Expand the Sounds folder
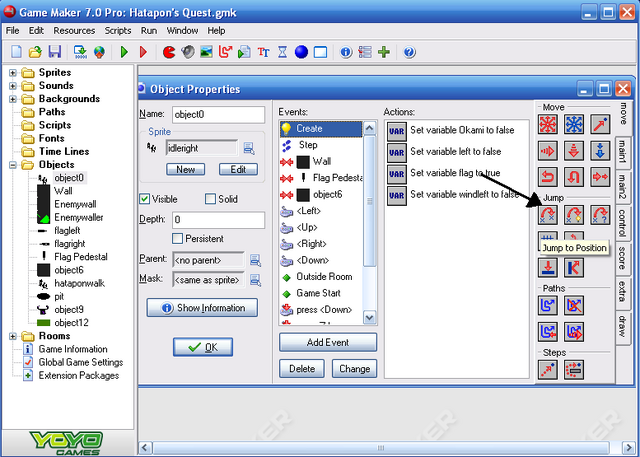The height and width of the screenshot is (457, 640). click(x=13, y=86)
